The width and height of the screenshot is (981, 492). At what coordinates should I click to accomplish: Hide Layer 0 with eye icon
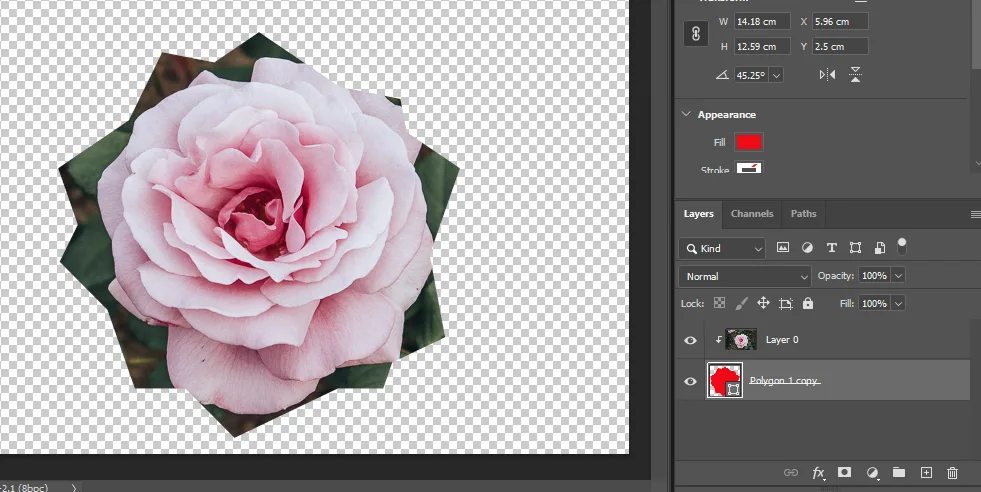690,341
